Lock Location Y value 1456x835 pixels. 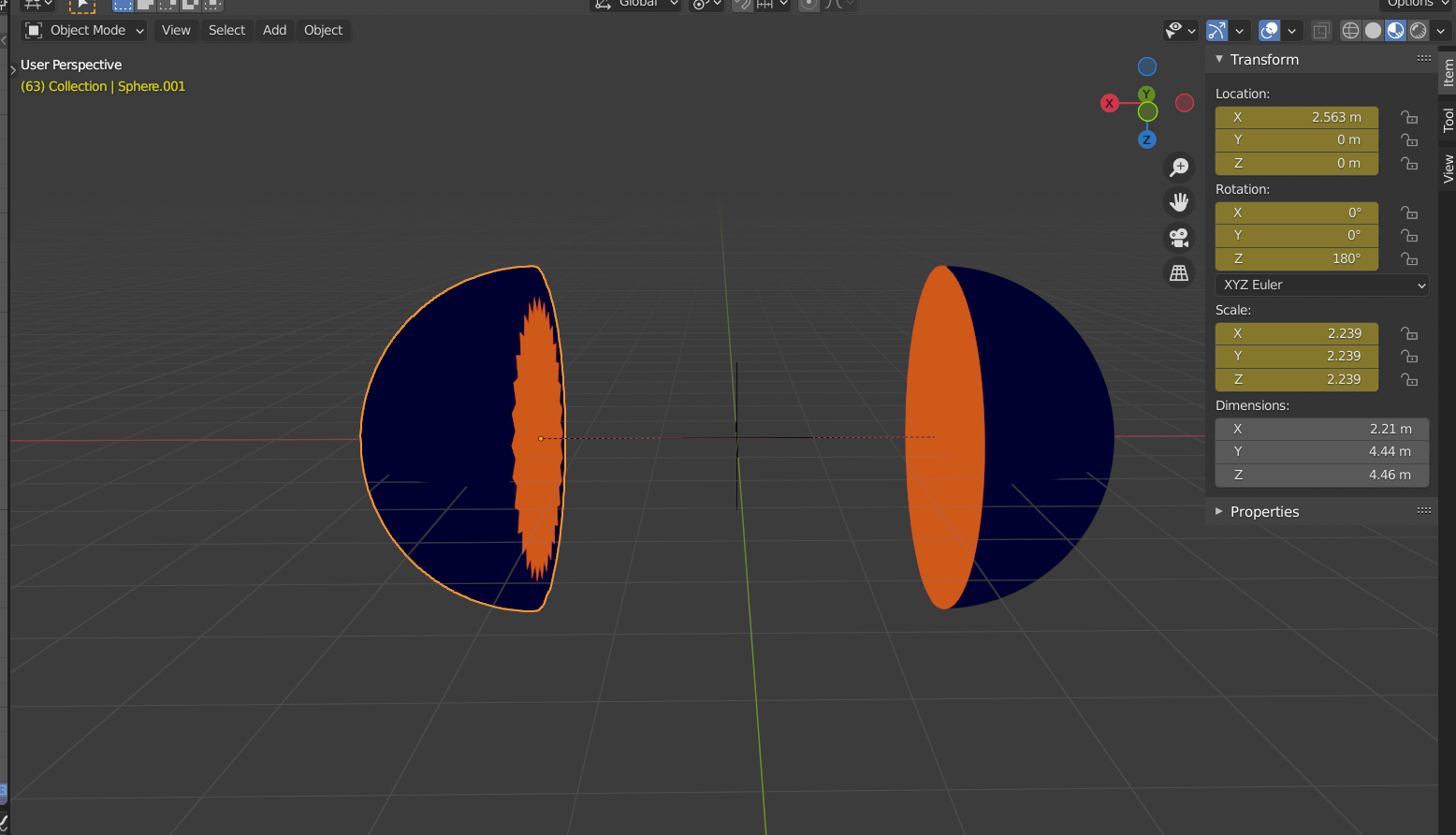pos(1409,139)
